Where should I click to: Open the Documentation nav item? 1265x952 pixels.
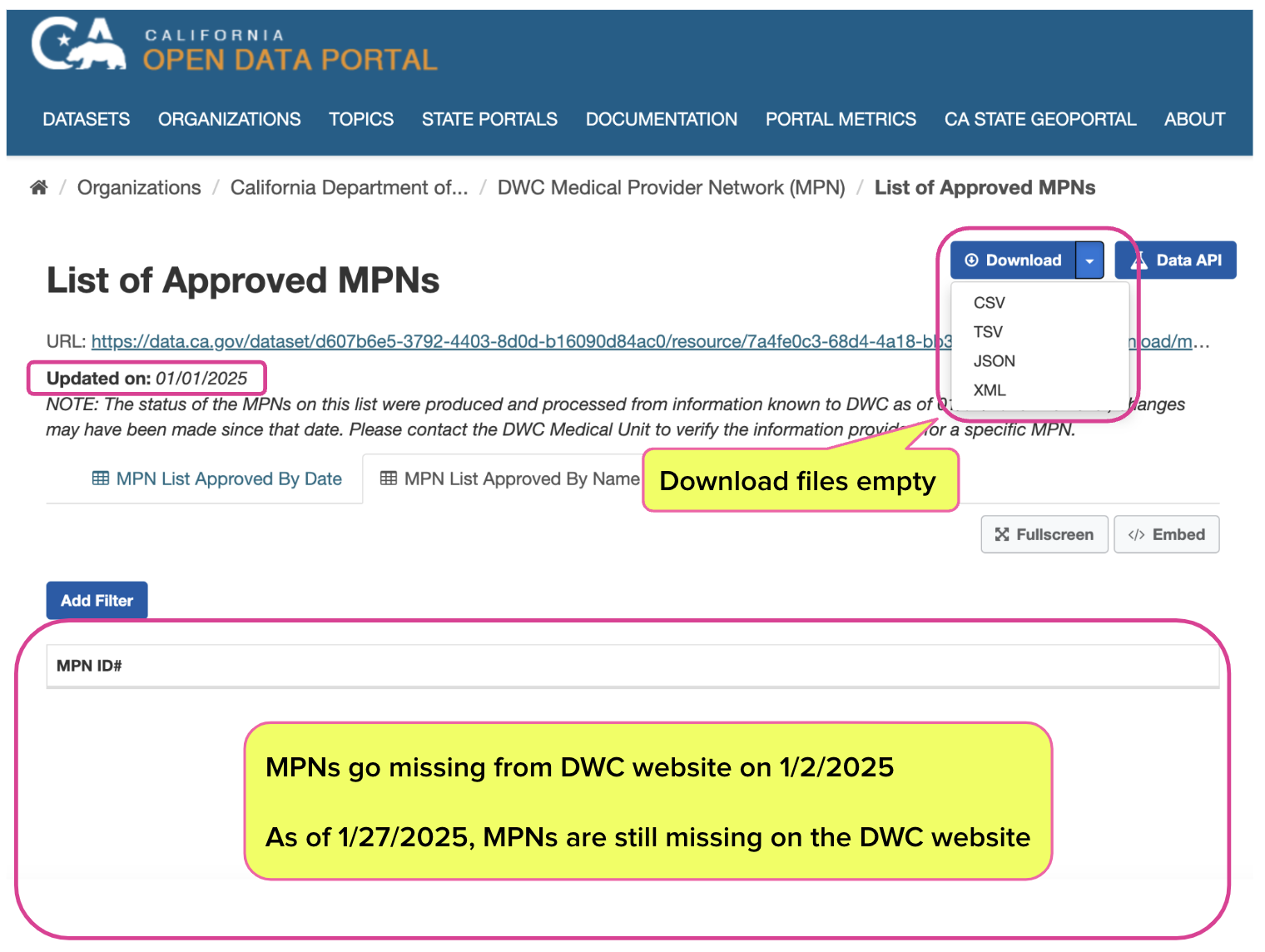click(662, 119)
